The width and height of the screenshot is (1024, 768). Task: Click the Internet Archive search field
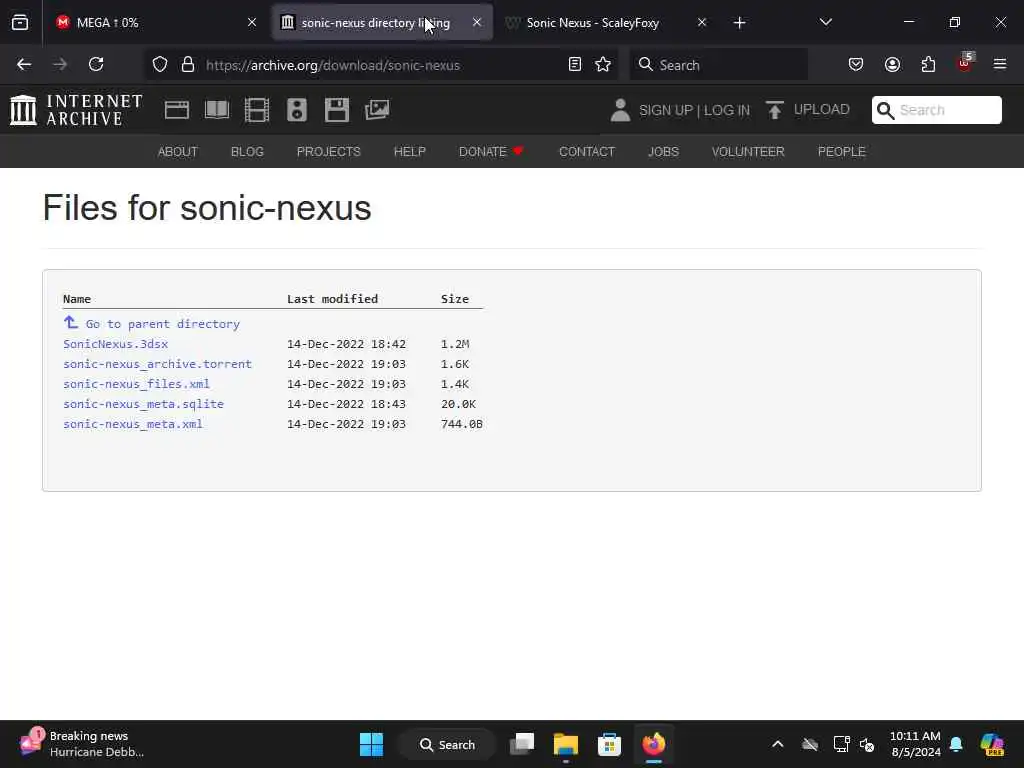tap(936, 110)
